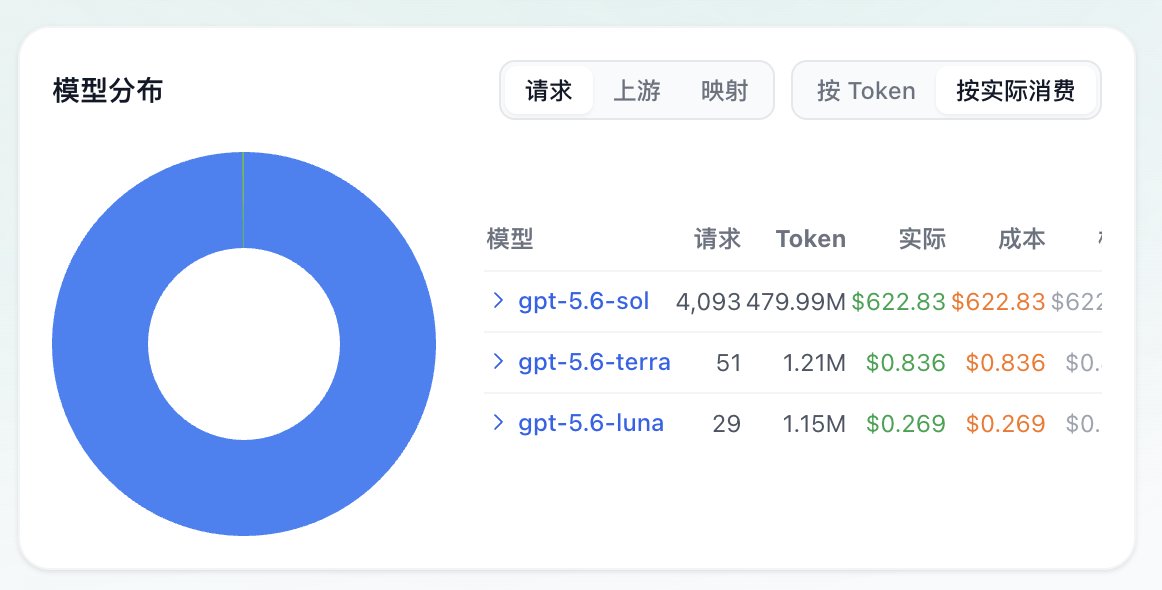Click the 1.15M token cell
This screenshot has height=590, width=1162.
point(814,423)
